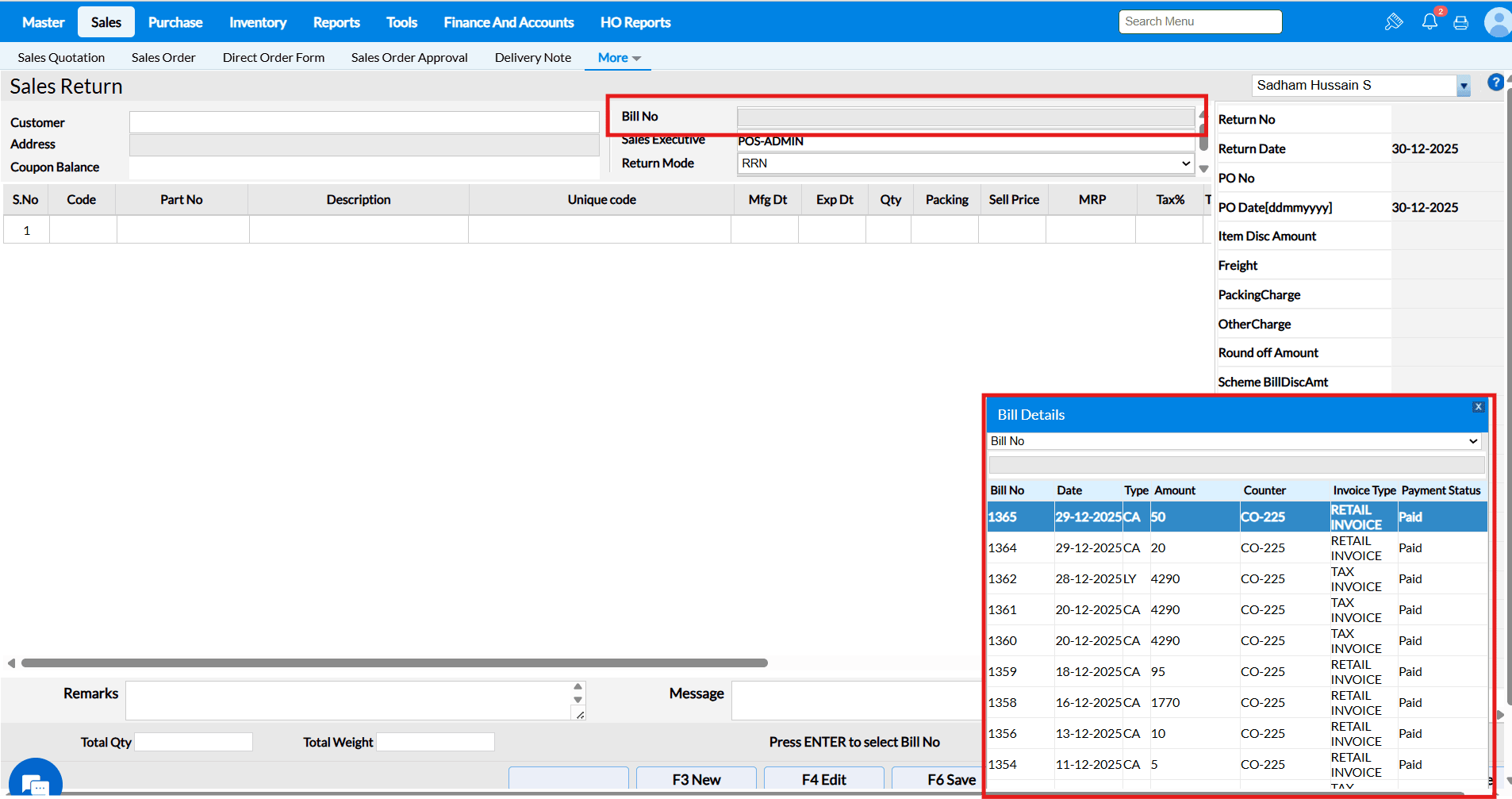Click the Search Menu input field
The width and height of the screenshot is (1512, 799).
[x=1199, y=21]
